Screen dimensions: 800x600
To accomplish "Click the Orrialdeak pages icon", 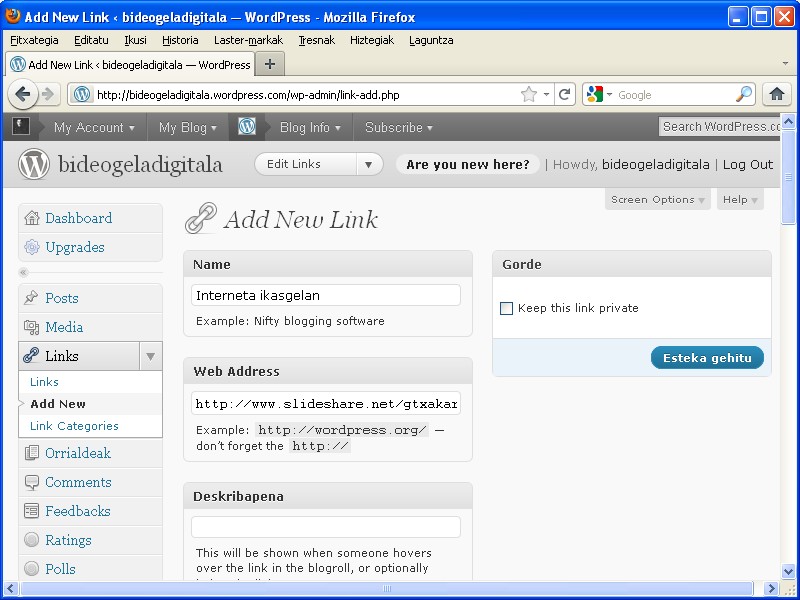I will (x=32, y=453).
